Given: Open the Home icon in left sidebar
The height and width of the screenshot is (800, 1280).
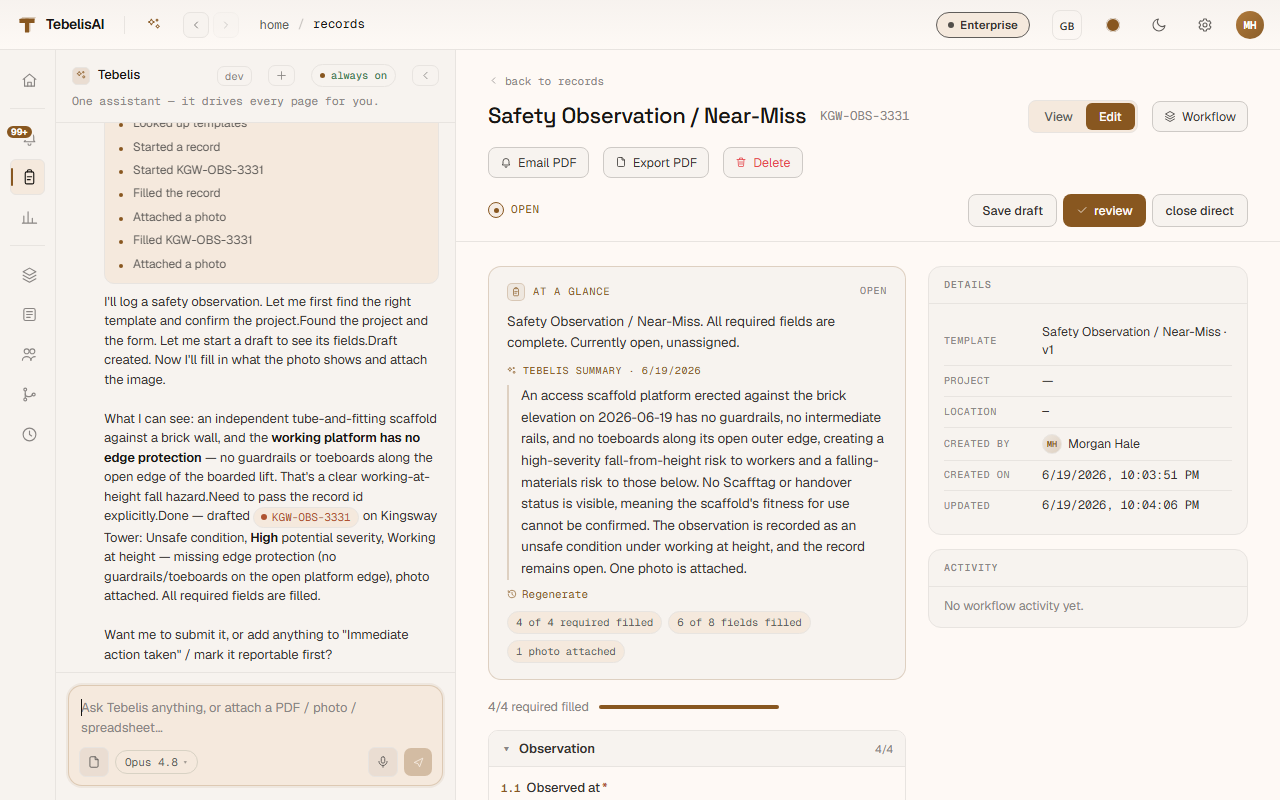Looking at the screenshot, I should [29, 80].
